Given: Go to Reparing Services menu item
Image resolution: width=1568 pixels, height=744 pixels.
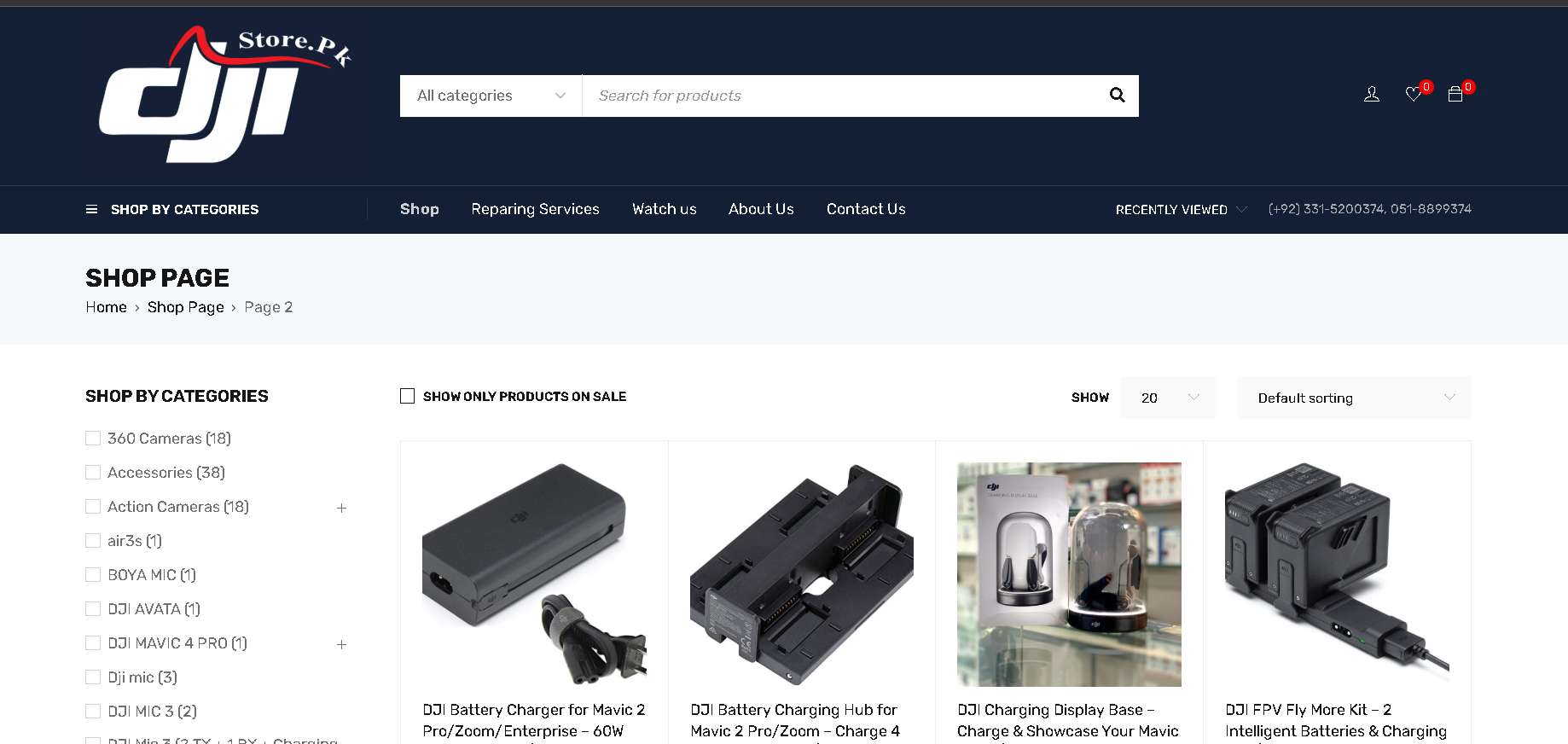Looking at the screenshot, I should click(x=535, y=209).
